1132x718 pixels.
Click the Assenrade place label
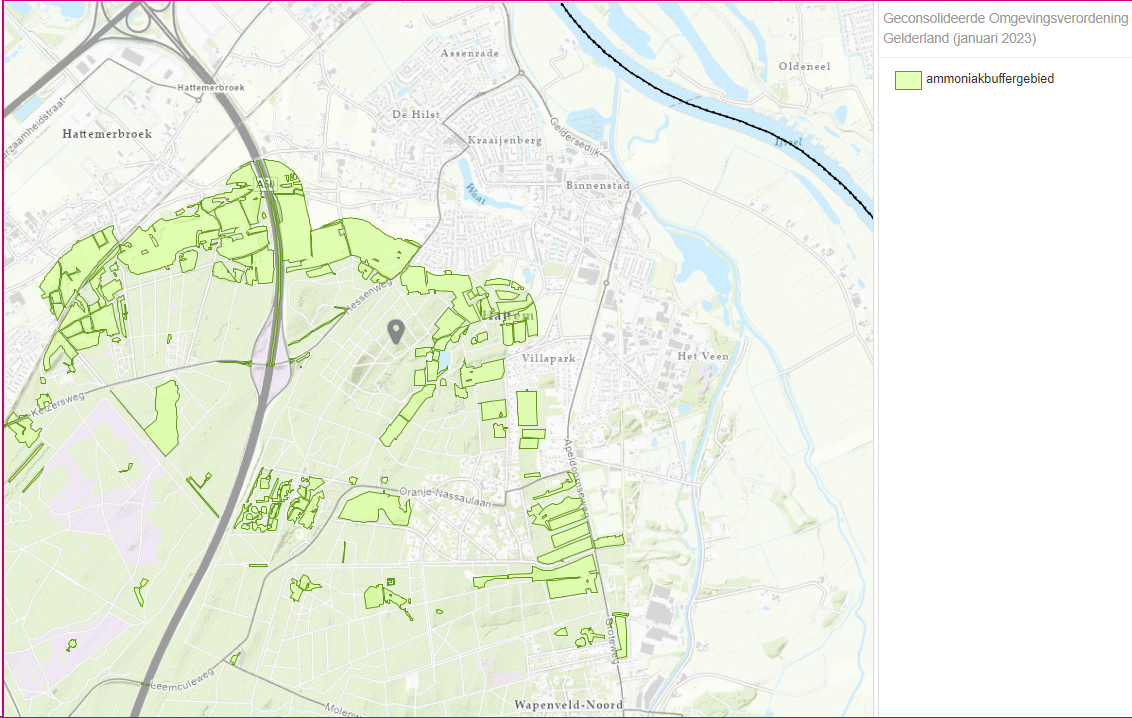pyautogui.click(x=469, y=53)
